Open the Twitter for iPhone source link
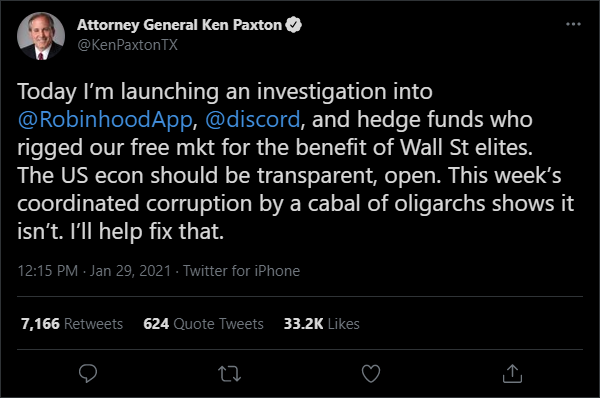This screenshot has height=398, width=600. tap(241, 271)
